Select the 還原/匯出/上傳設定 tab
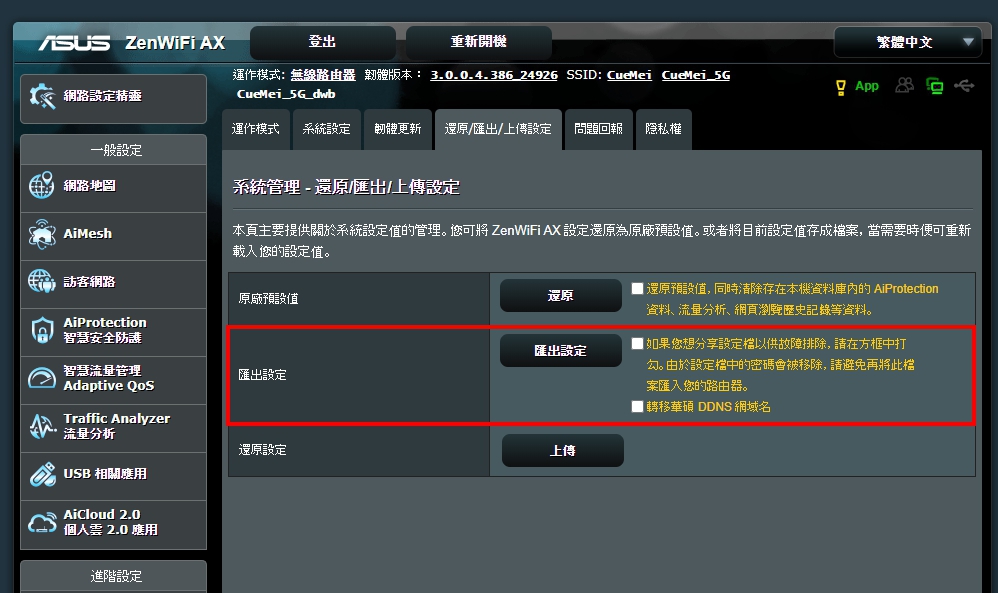998x593 pixels. [498, 129]
